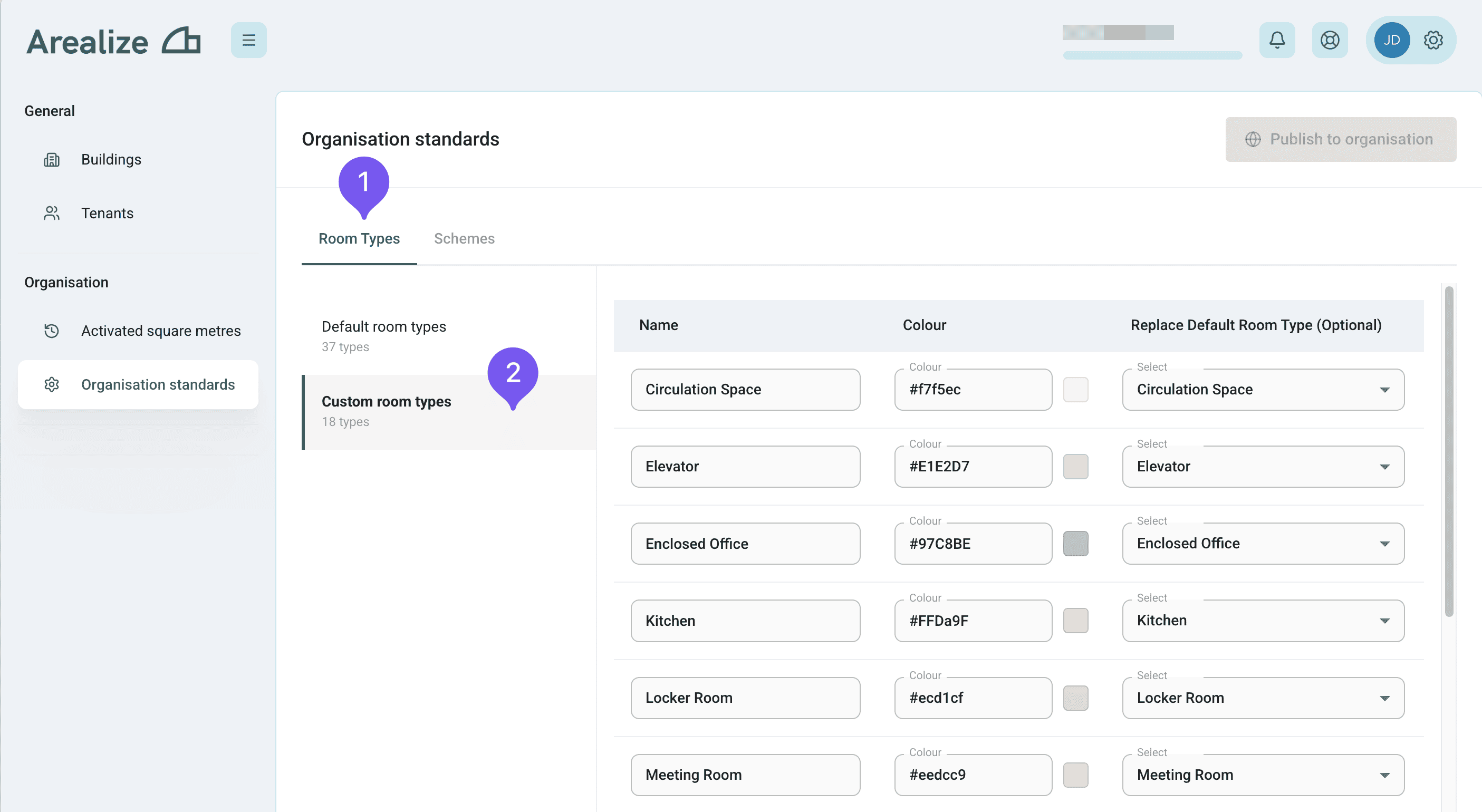This screenshot has height=812, width=1482.
Task: Edit Kitchen name field
Action: click(745, 621)
